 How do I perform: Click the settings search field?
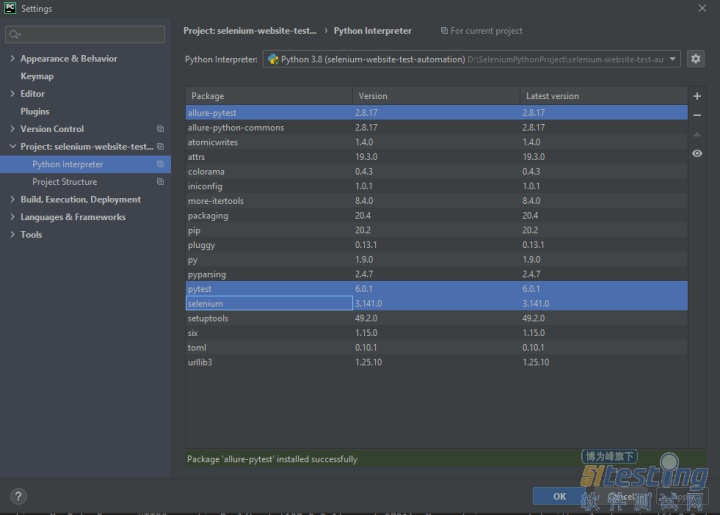(85, 34)
